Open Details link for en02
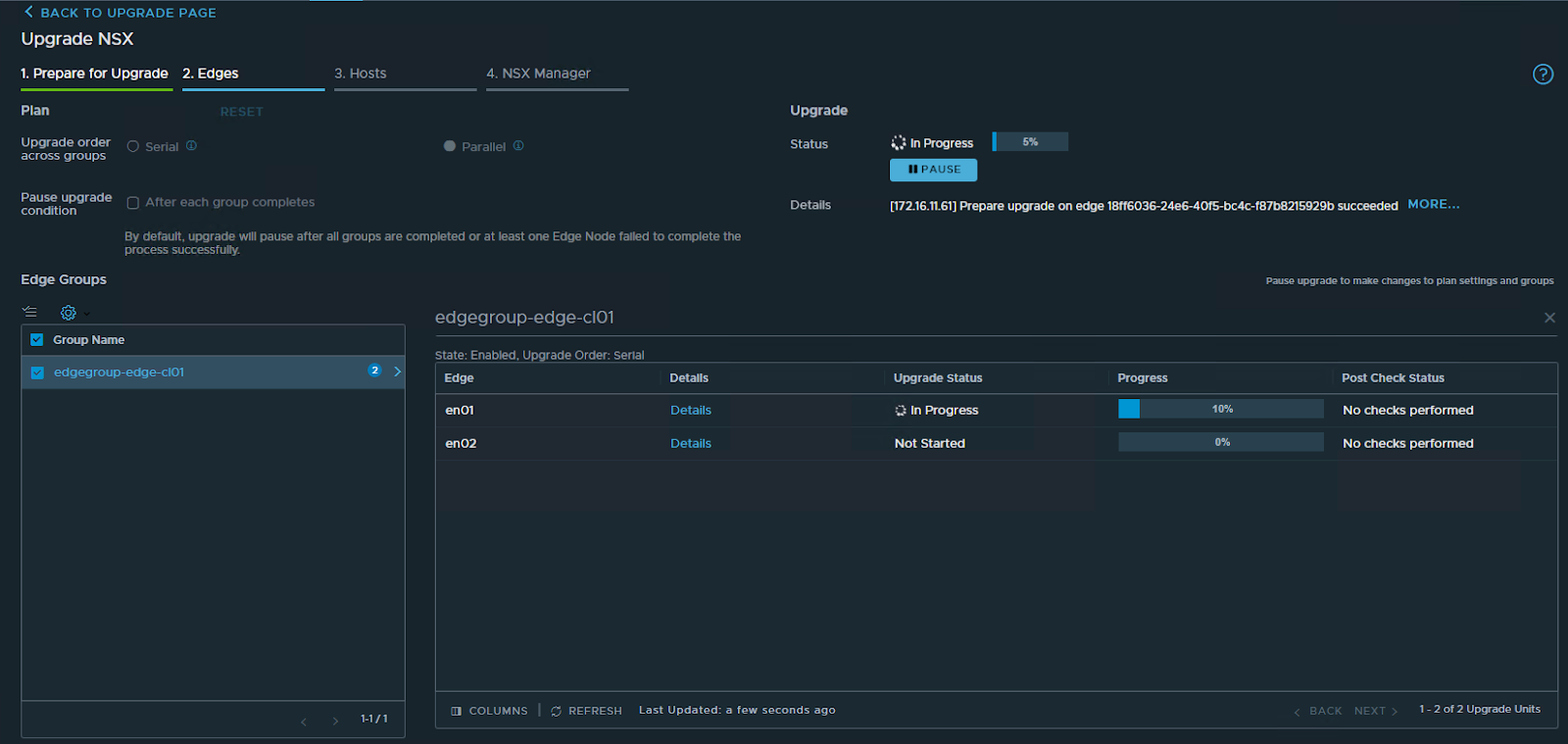Screen dimensions: 1568x744 [691, 444]
